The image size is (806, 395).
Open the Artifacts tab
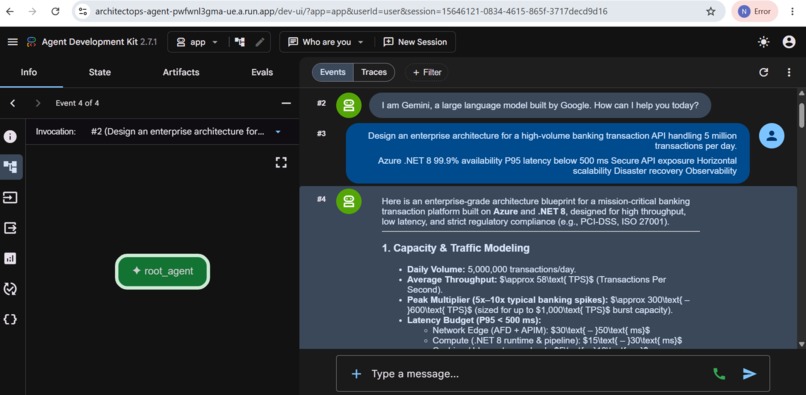click(x=181, y=73)
